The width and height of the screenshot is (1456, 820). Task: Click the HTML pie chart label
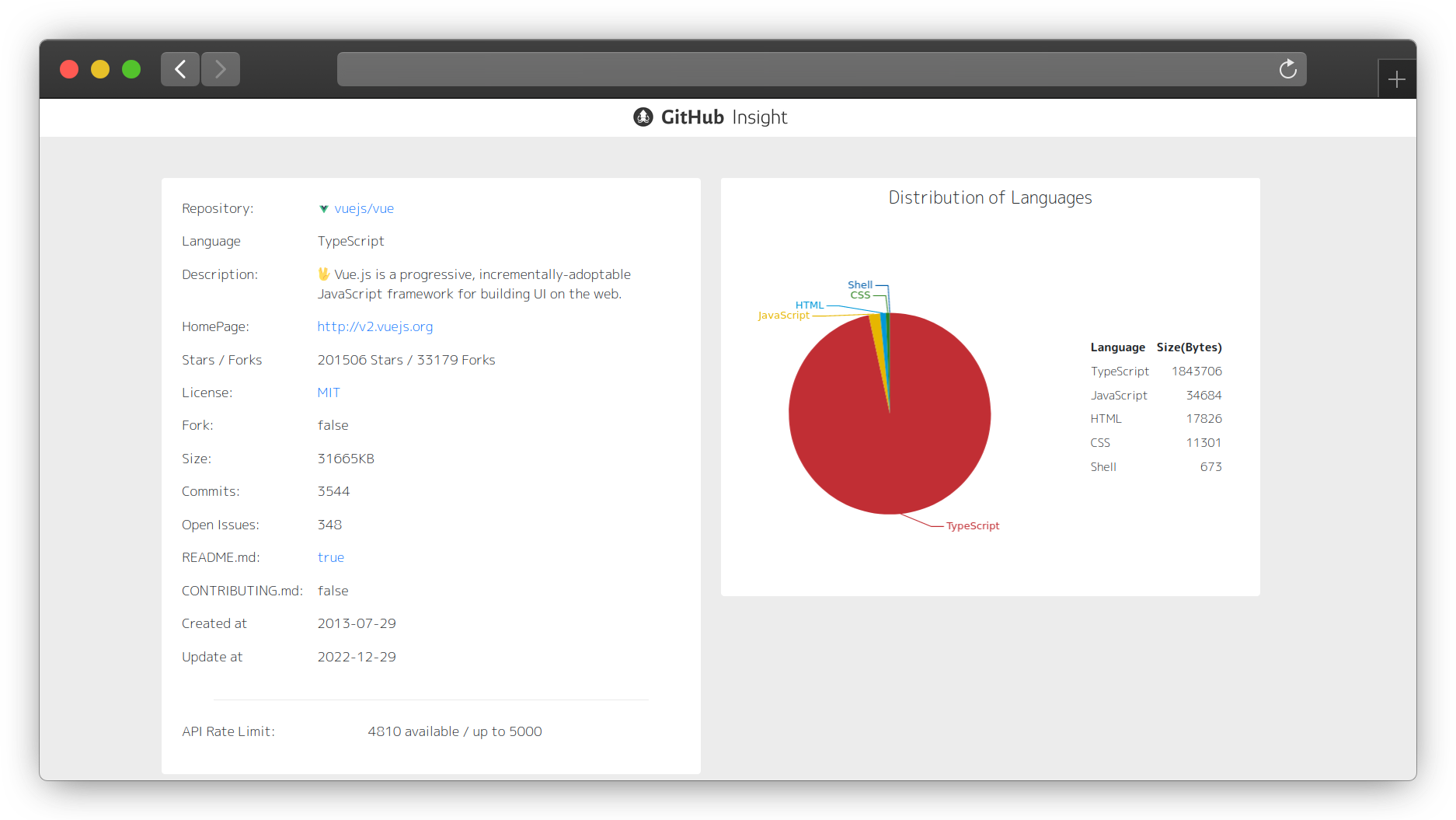pos(810,305)
